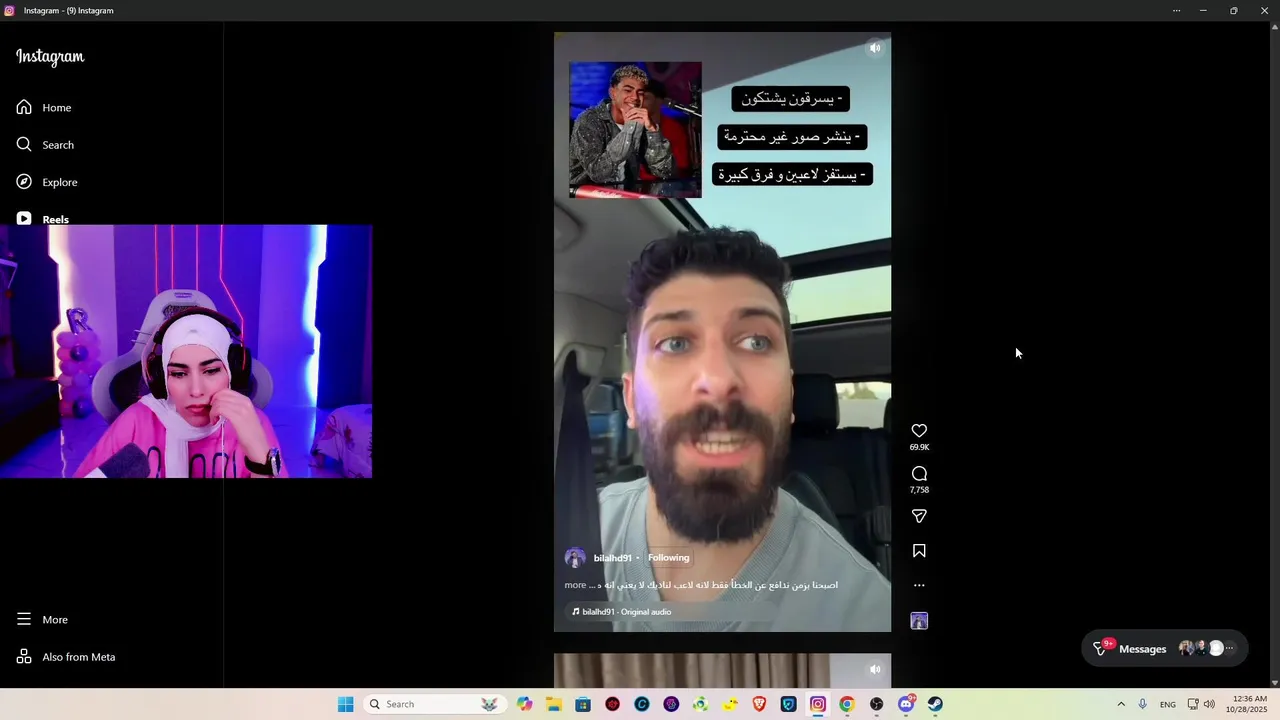1280x720 pixels.
Task: Open Copilot from the taskbar
Action: 525,704
